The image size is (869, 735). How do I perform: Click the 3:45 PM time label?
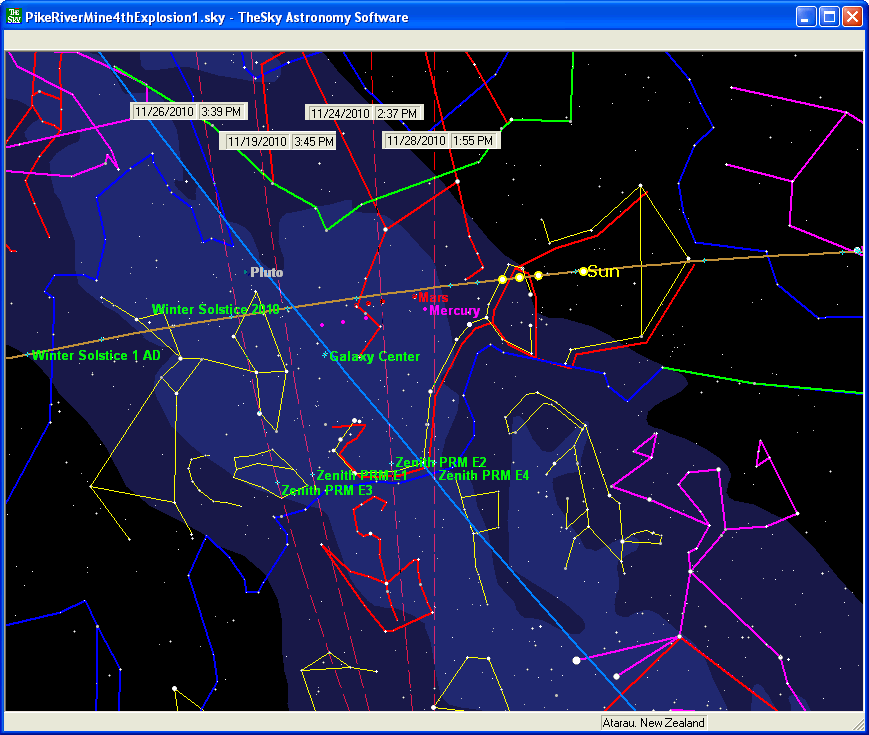click(314, 142)
